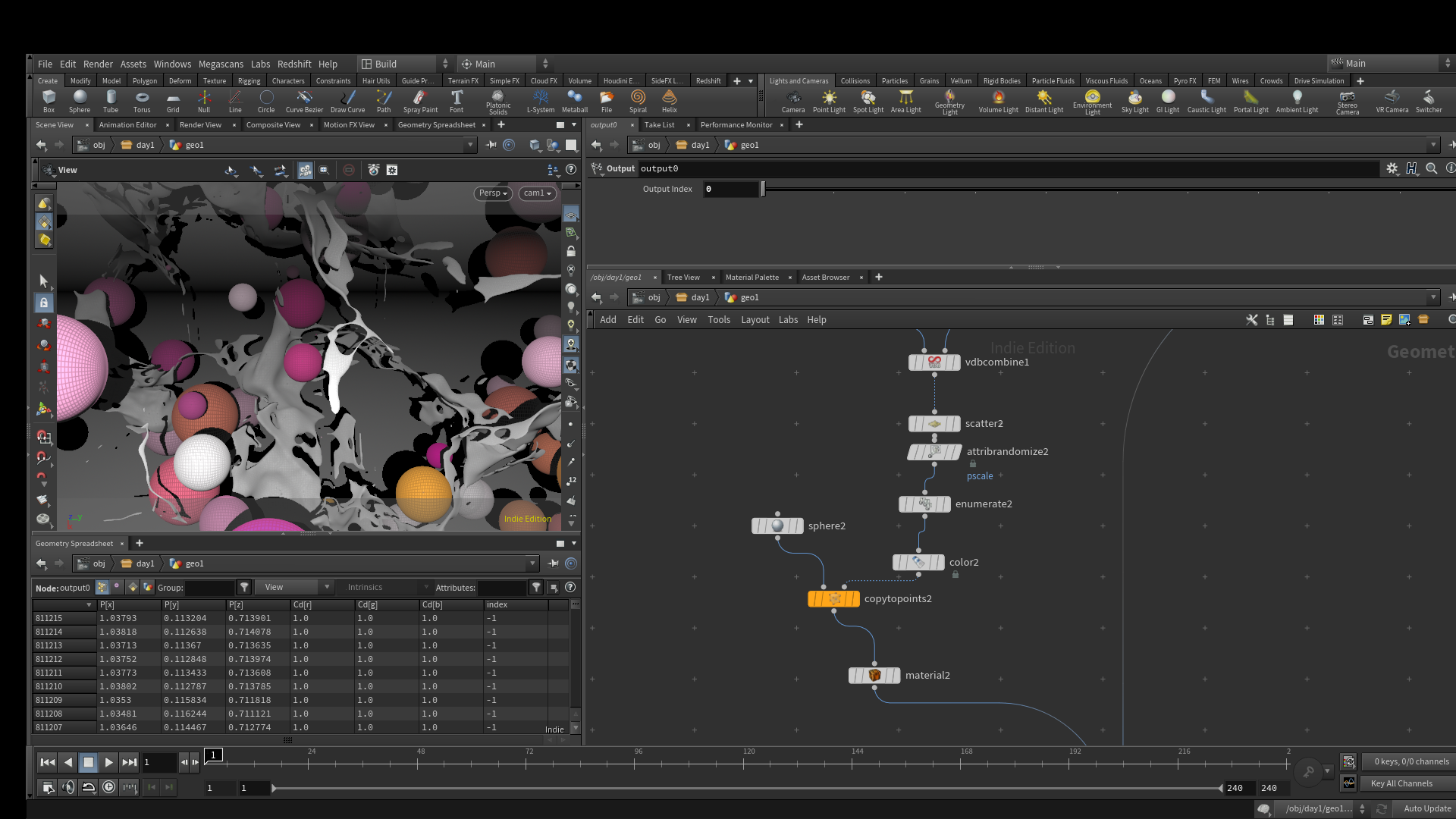Viewport: 1456px width, 819px height.
Task: Create an L-System object
Action: coord(541,102)
